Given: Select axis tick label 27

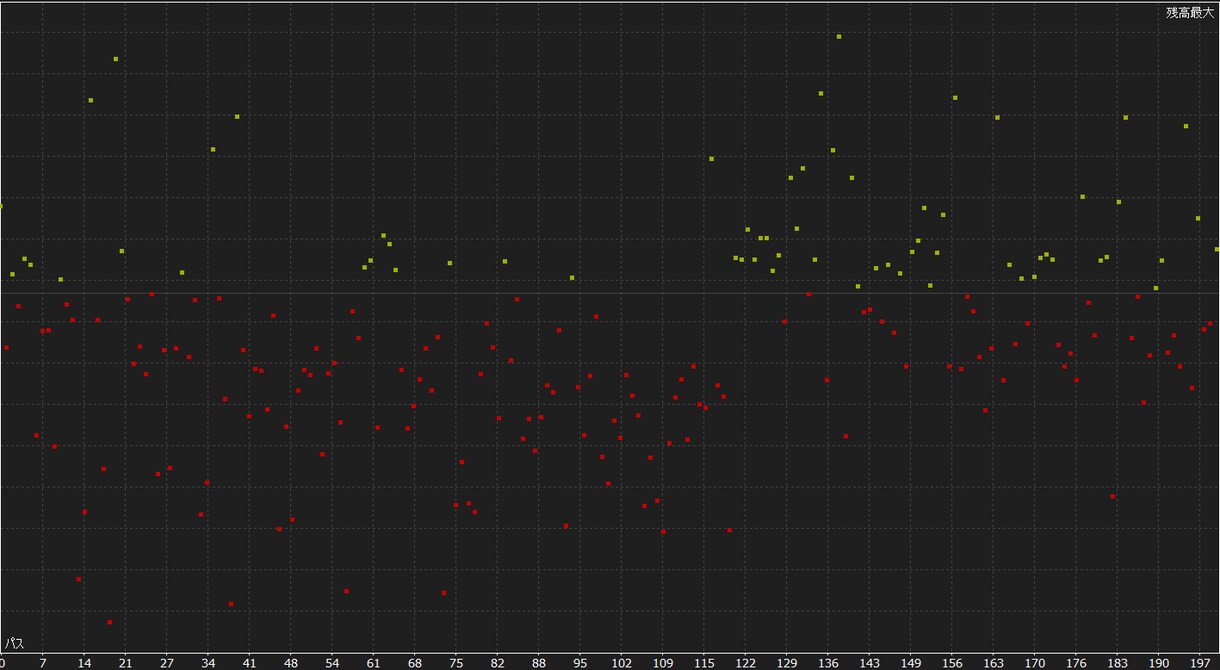Looking at the screenshot, I should point(167,662).
